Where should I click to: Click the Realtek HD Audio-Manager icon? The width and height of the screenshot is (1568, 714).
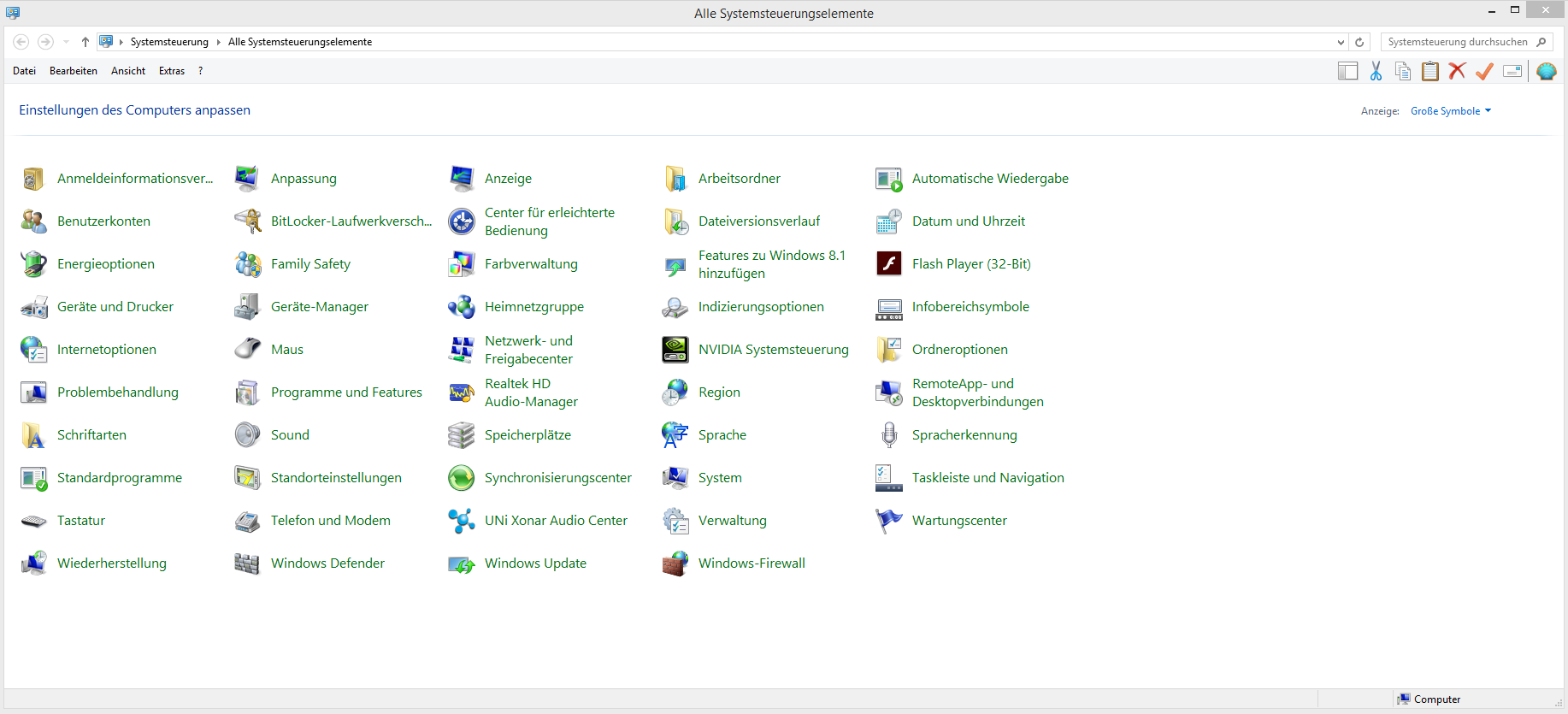point(461,392)
